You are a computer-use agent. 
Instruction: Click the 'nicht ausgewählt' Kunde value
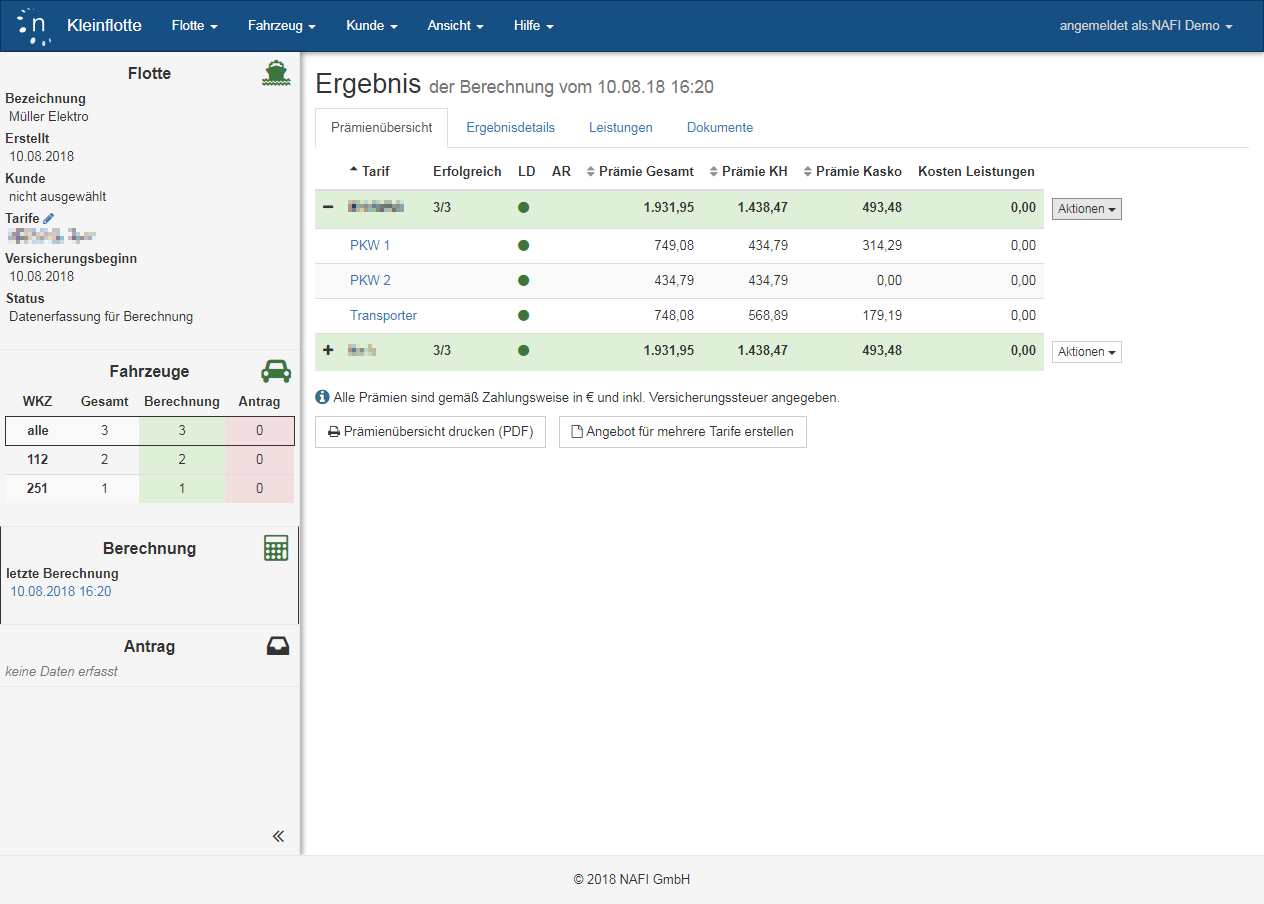coord(58,196)
